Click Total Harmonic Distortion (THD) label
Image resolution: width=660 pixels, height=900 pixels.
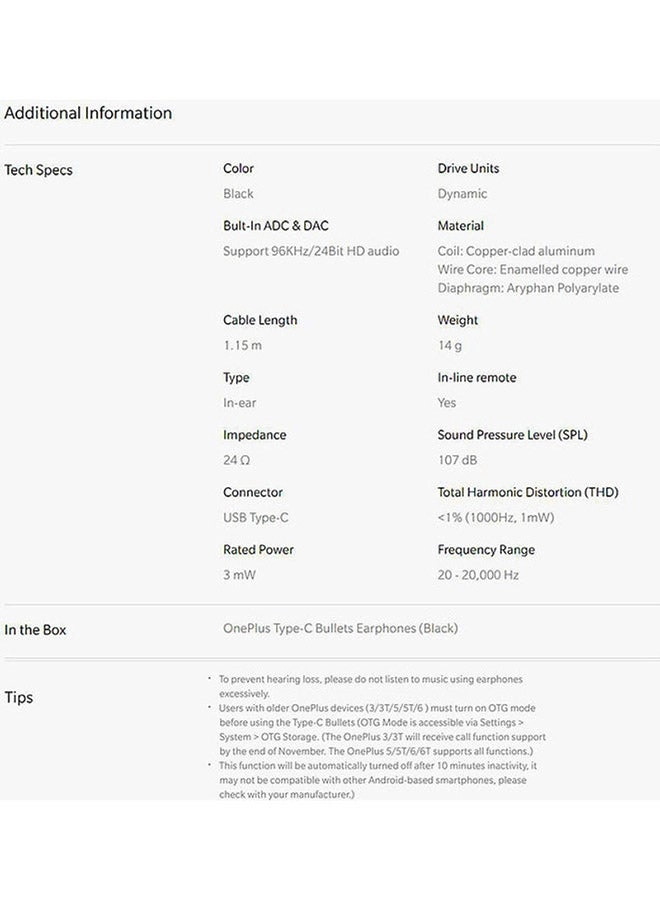pos(528,492)
